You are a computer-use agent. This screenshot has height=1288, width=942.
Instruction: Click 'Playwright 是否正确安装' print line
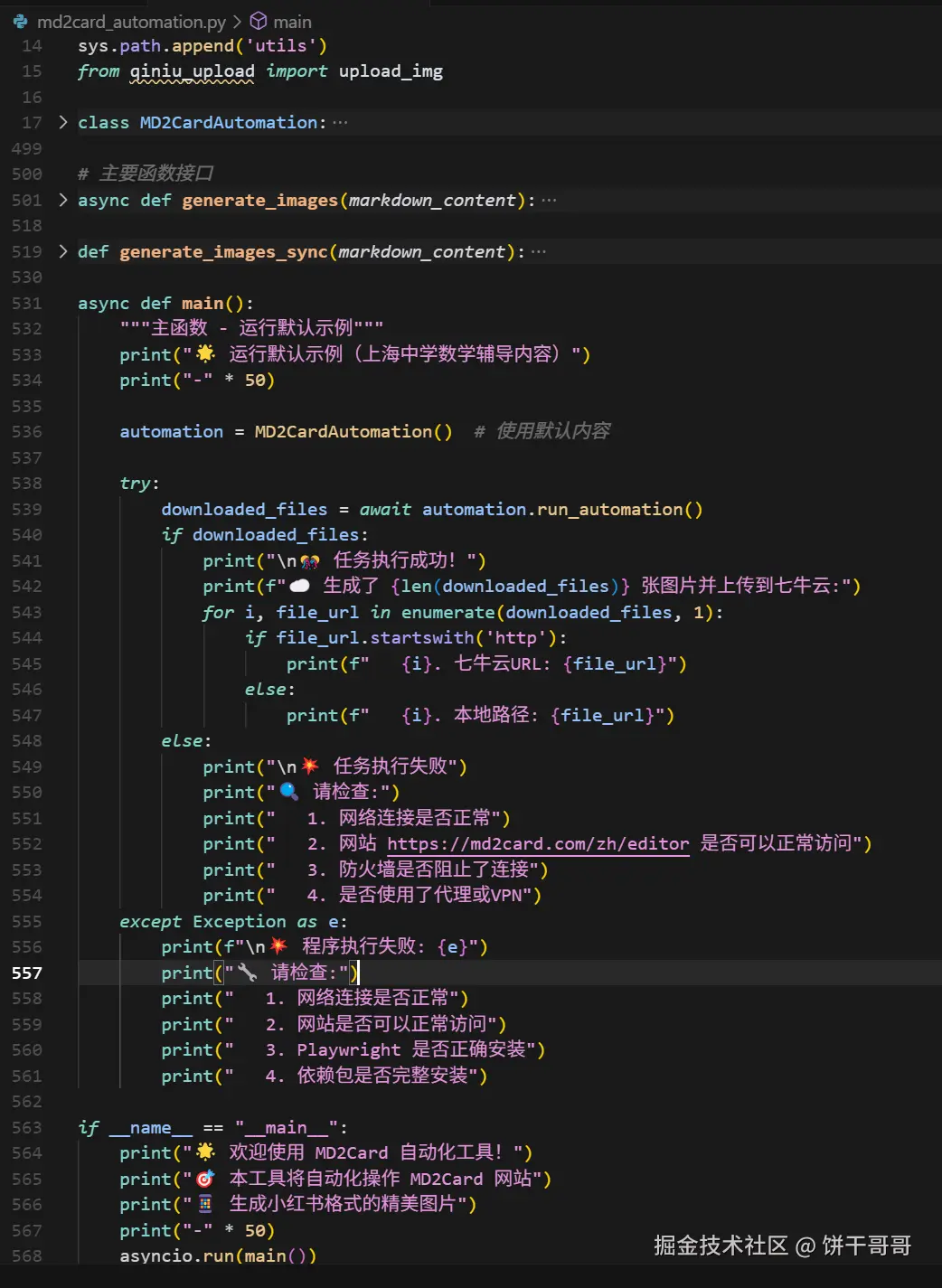pyautogui.click(x=353, y=1049)
